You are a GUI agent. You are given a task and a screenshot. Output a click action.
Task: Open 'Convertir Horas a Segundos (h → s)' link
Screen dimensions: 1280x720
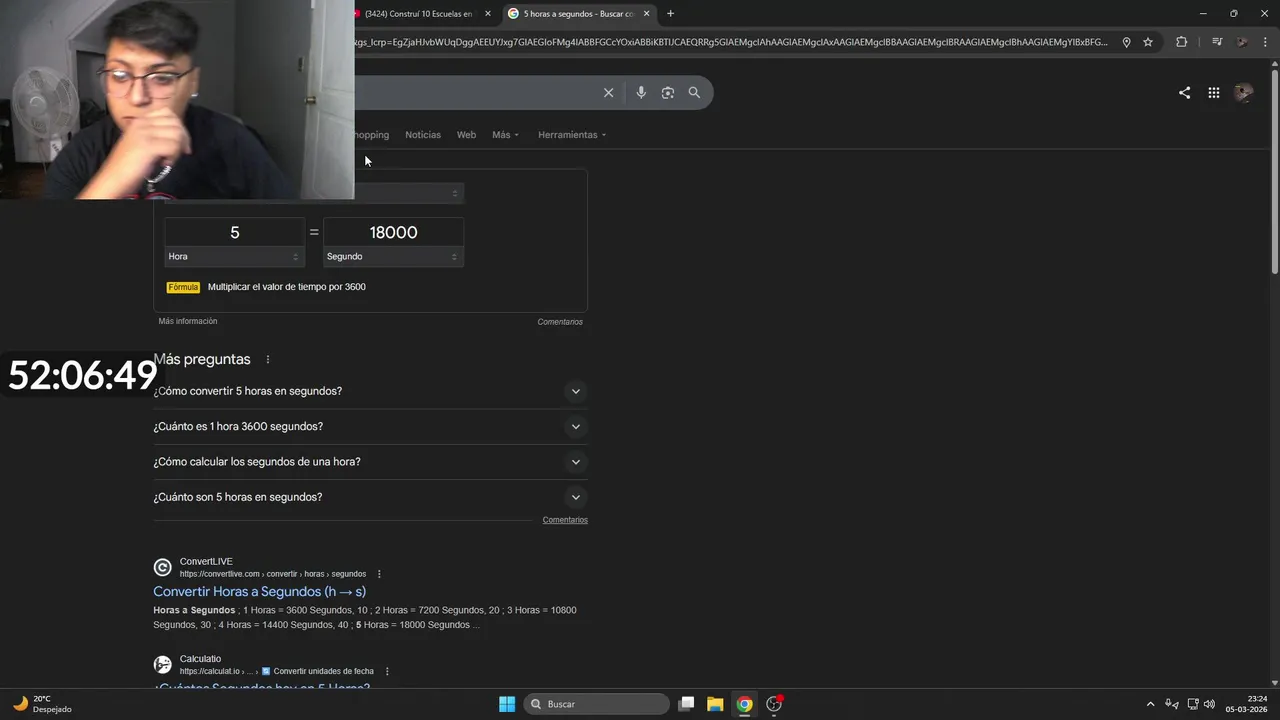pos(260,592)
